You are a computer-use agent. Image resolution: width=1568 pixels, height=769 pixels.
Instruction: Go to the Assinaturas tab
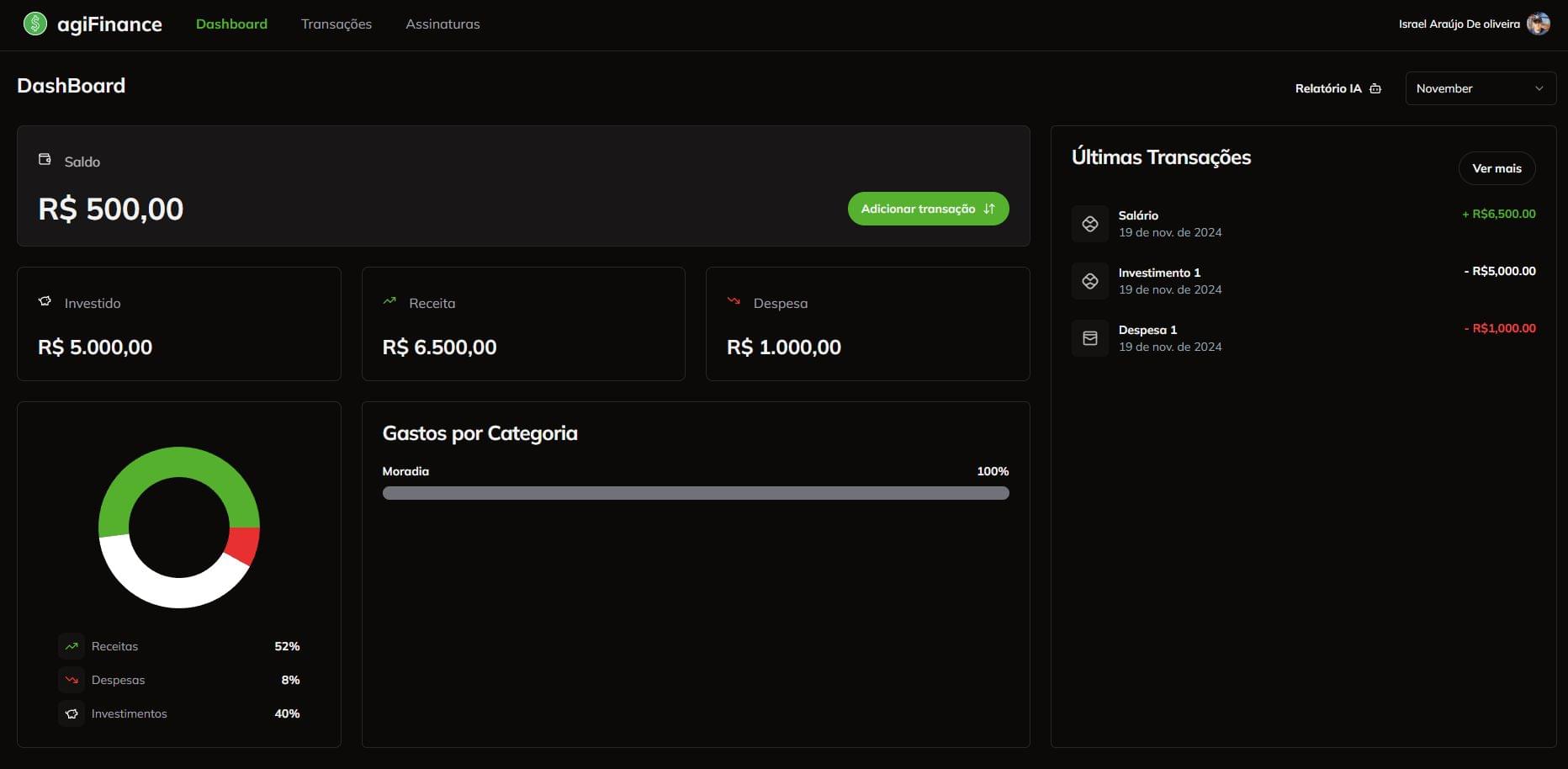tap(442, 24)
